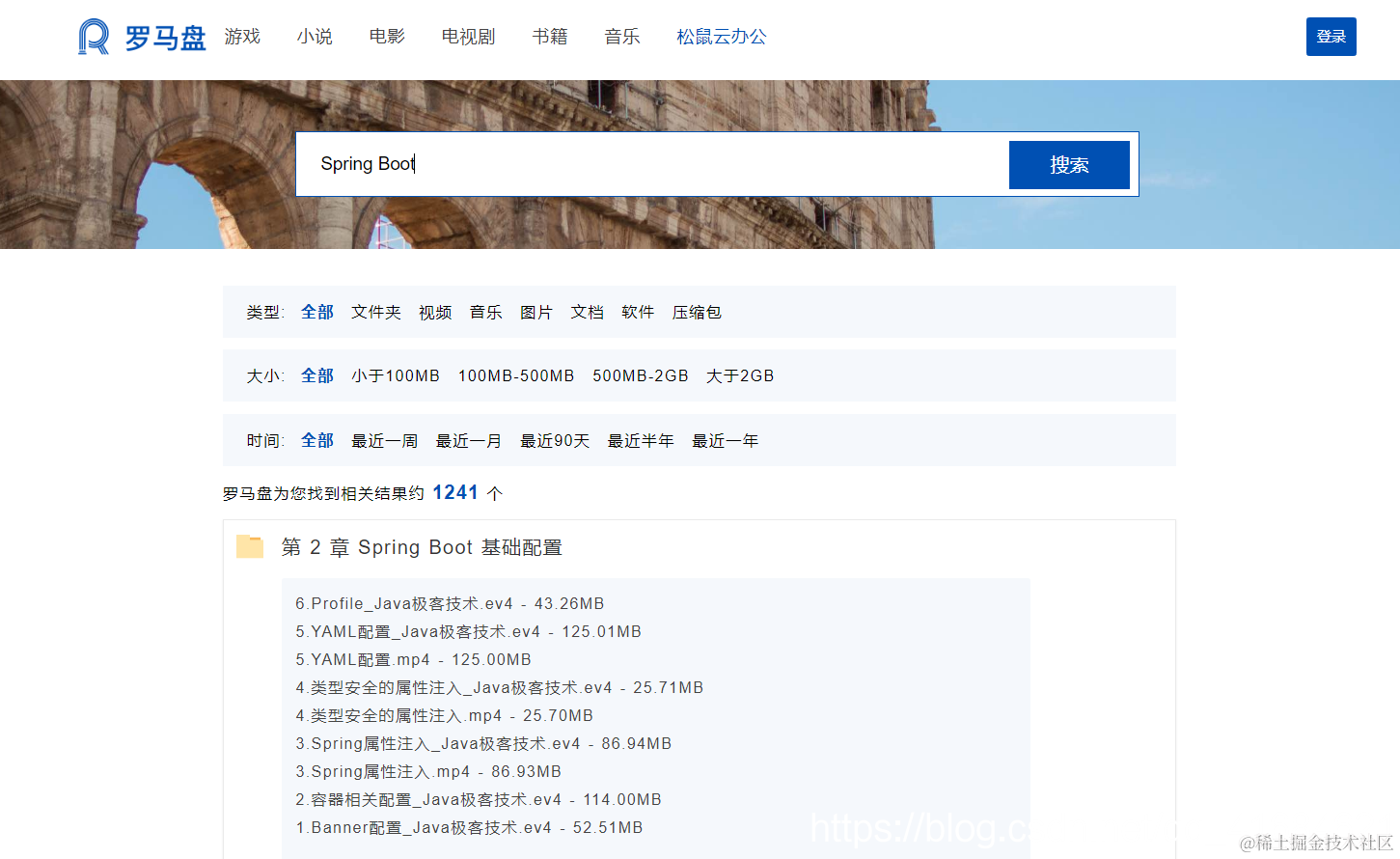Click the folder icon beside the Spring Boot result
Viewport: 1400px width, 859px height.
pos(249,546)
